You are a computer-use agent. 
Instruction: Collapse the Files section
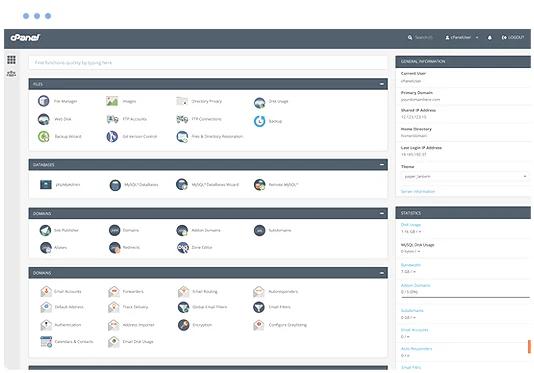coord(382,84)
